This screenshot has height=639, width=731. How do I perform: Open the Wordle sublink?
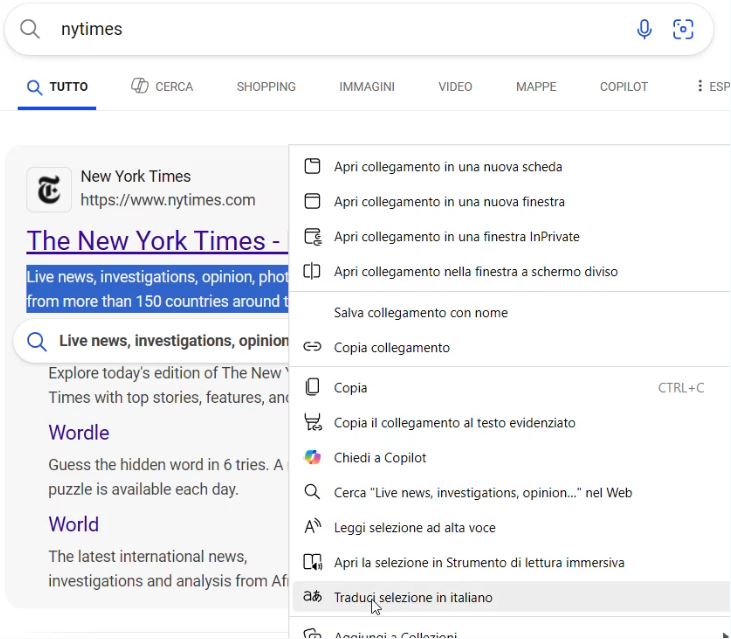[79, 433]
